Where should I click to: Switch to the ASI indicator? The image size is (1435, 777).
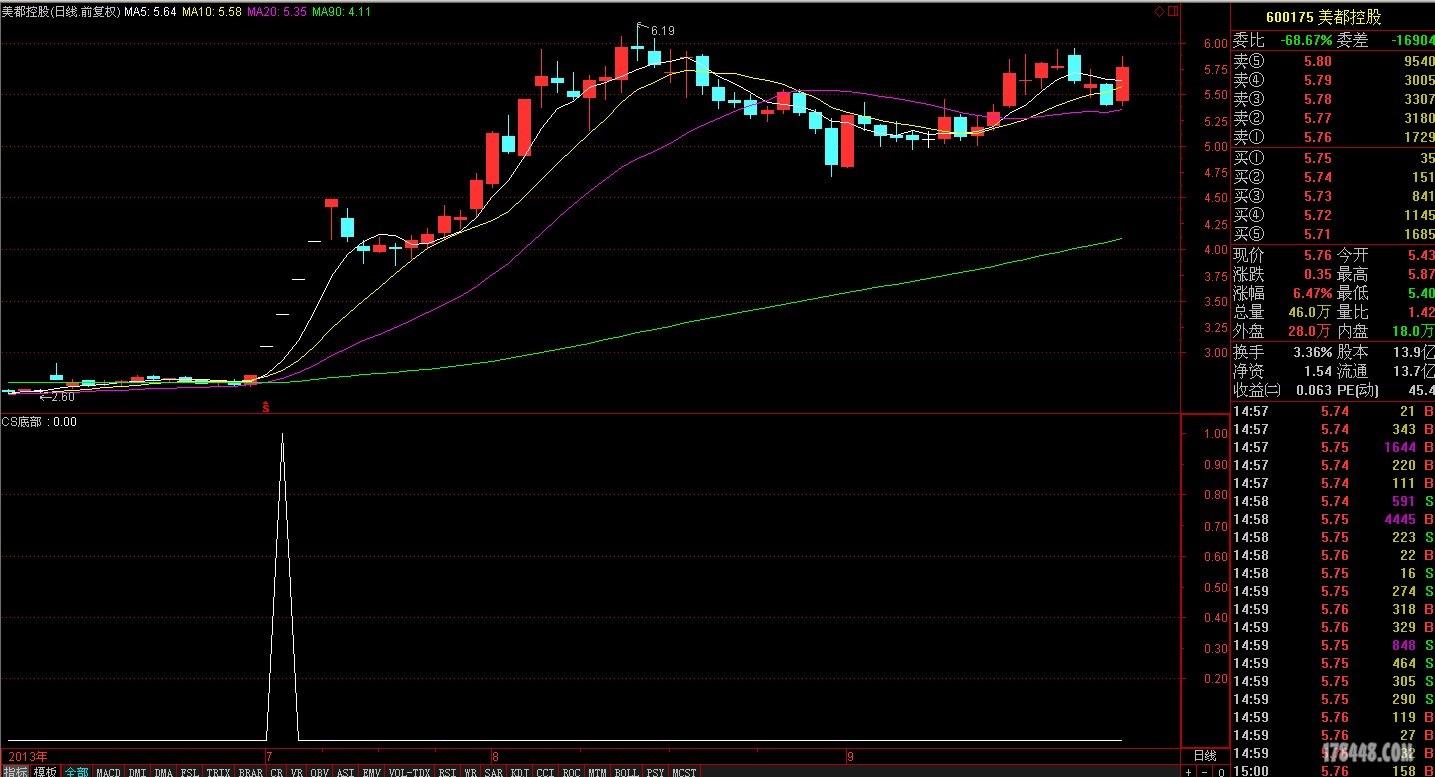345,772
